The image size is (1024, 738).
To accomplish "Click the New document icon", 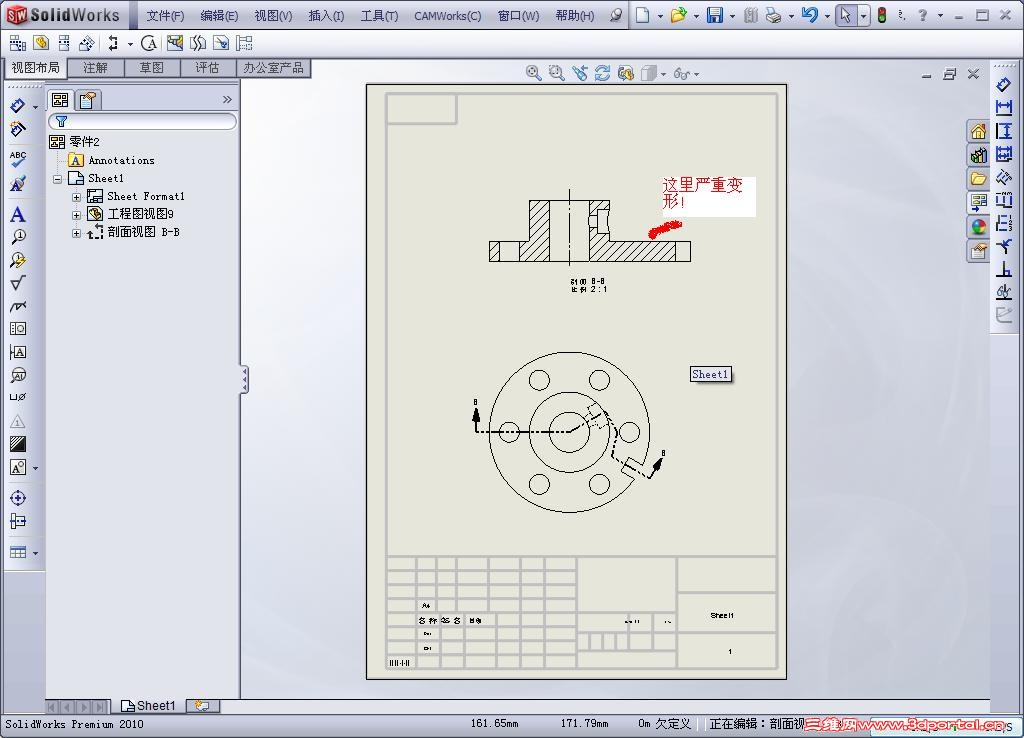I will point(643,15).
